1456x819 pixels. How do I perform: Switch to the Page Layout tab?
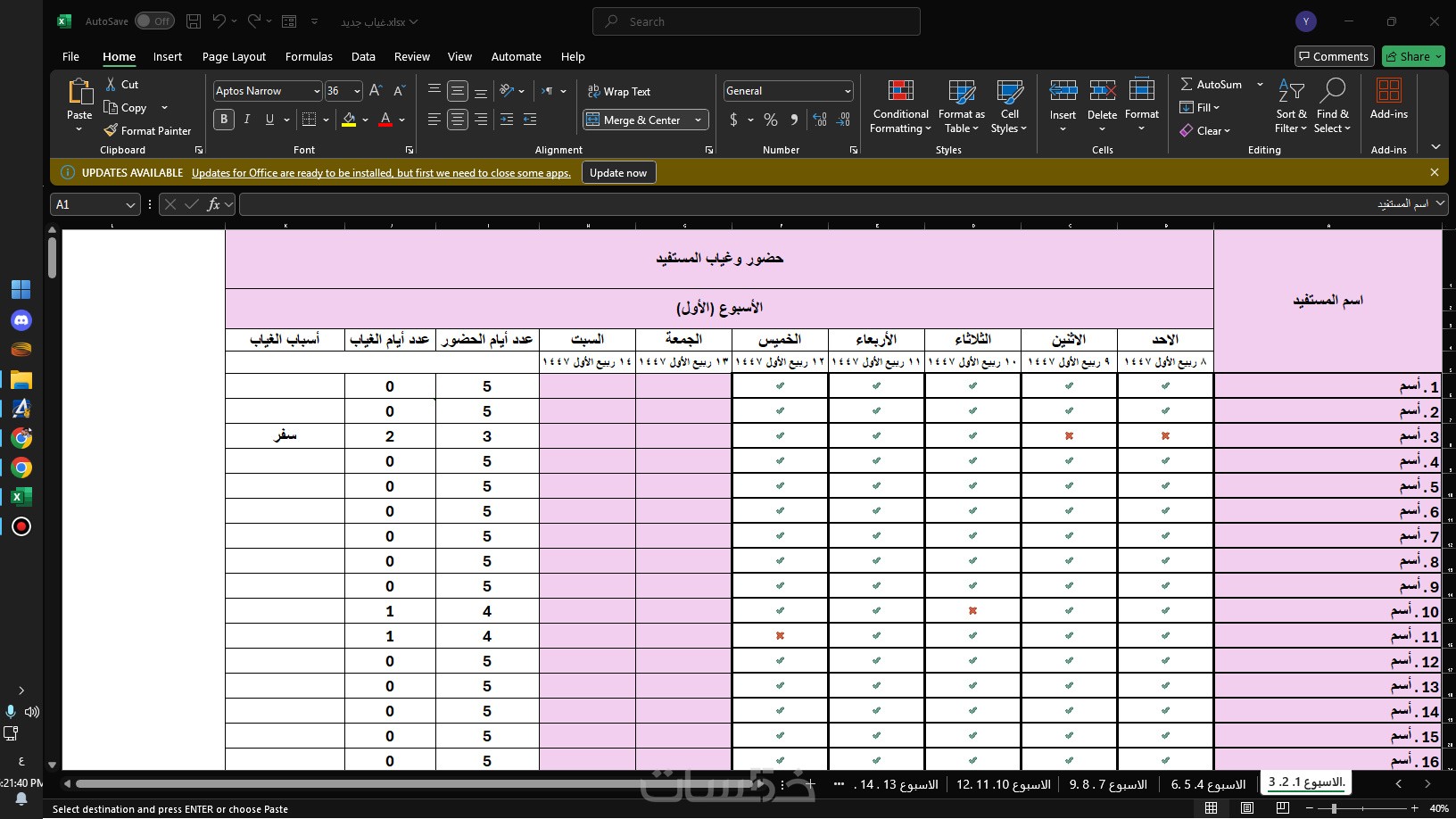[234, 56]
